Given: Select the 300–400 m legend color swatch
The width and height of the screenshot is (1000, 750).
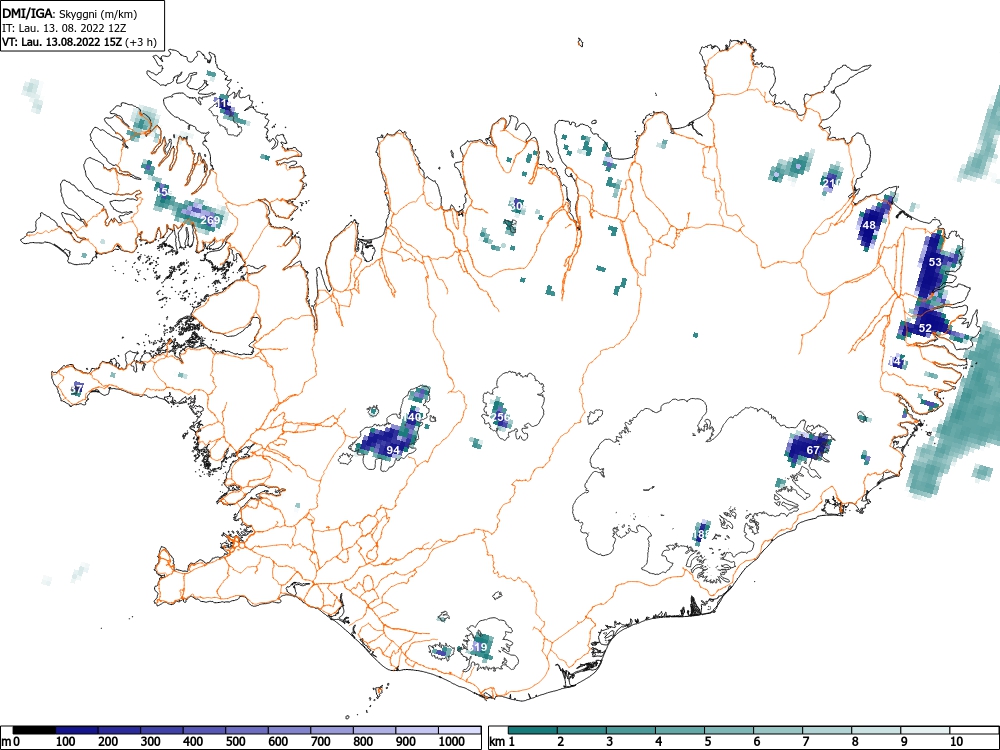Looking at the screenshot, I should click(x=162, y=730).
